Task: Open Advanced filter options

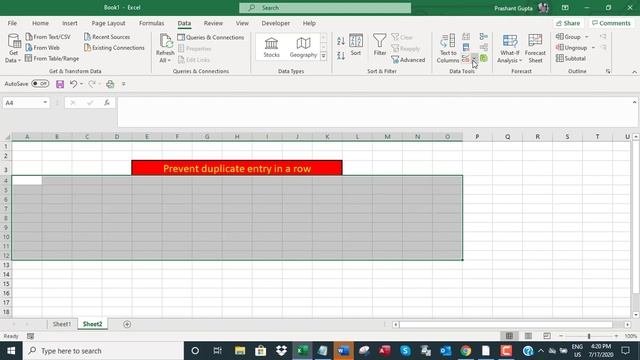Action: click(408, 60)
